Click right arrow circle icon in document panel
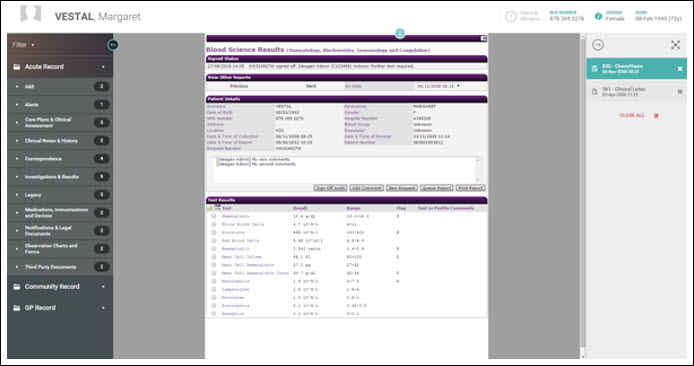The image size is (694, 366). point(598,45)
